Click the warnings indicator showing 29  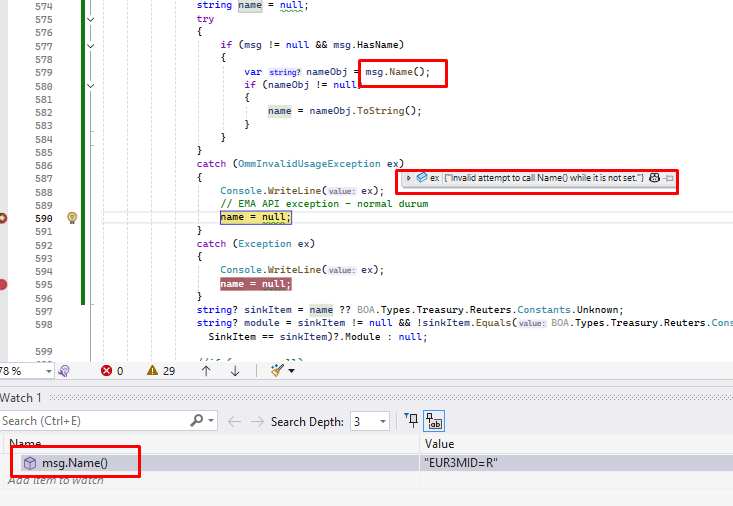point(161,371)
